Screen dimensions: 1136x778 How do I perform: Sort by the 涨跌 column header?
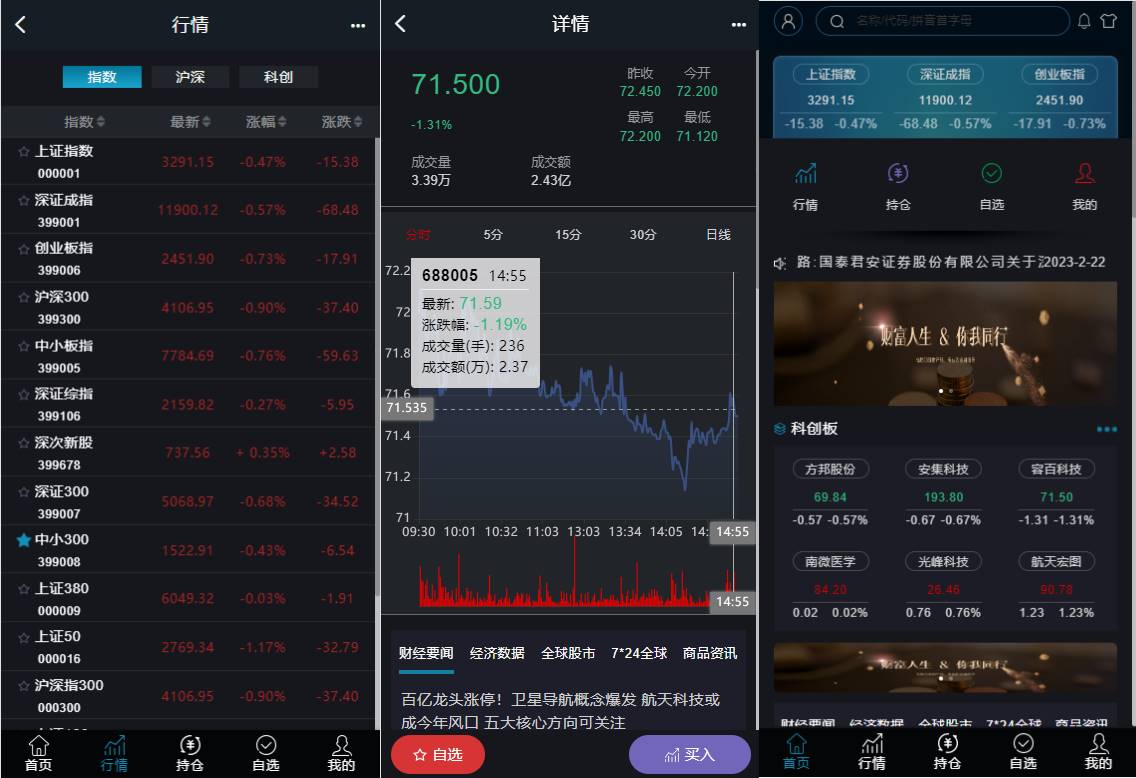[341, 122]
